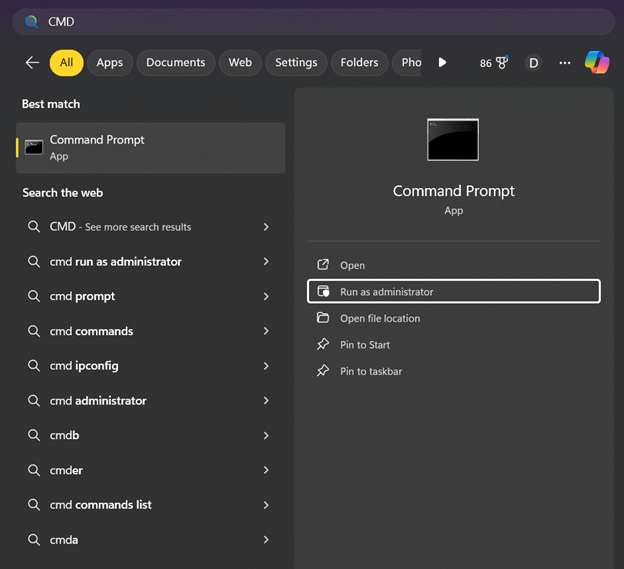Choose Run as administrator
624x569 pixels.
[454, 291]
